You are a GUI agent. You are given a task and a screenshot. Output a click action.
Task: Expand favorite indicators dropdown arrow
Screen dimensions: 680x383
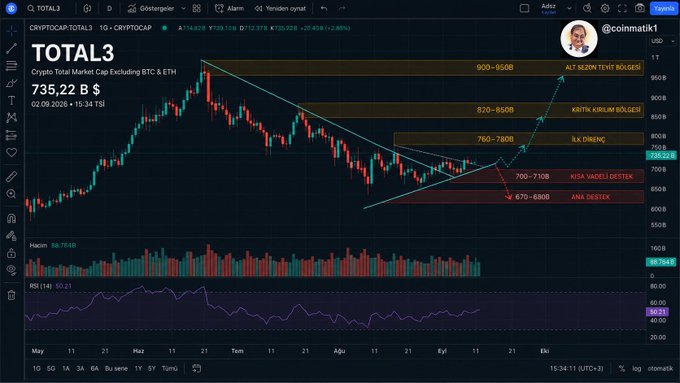pos(183,8)
